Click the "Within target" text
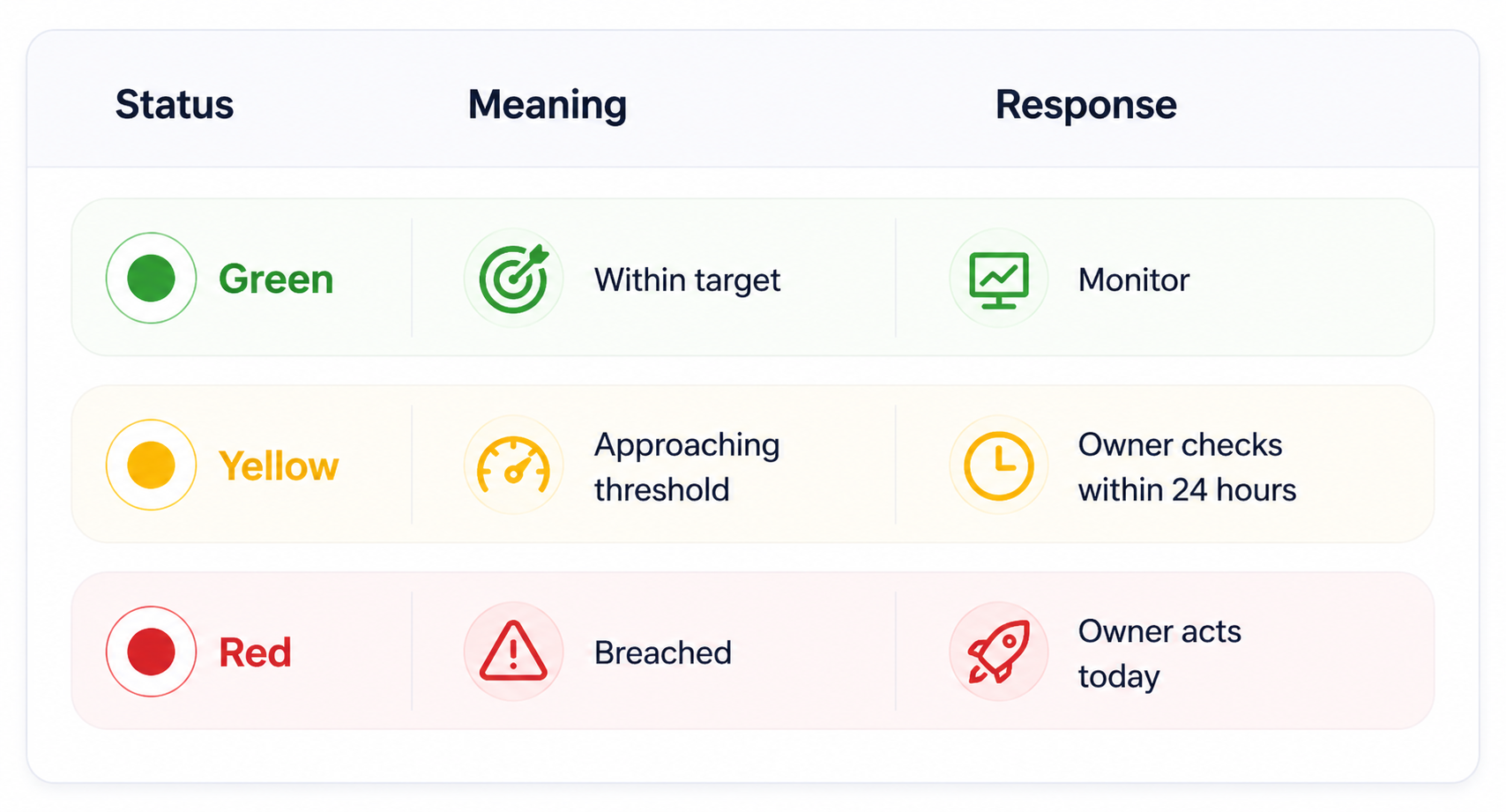The image size is (1506, 812). point(687,280)
